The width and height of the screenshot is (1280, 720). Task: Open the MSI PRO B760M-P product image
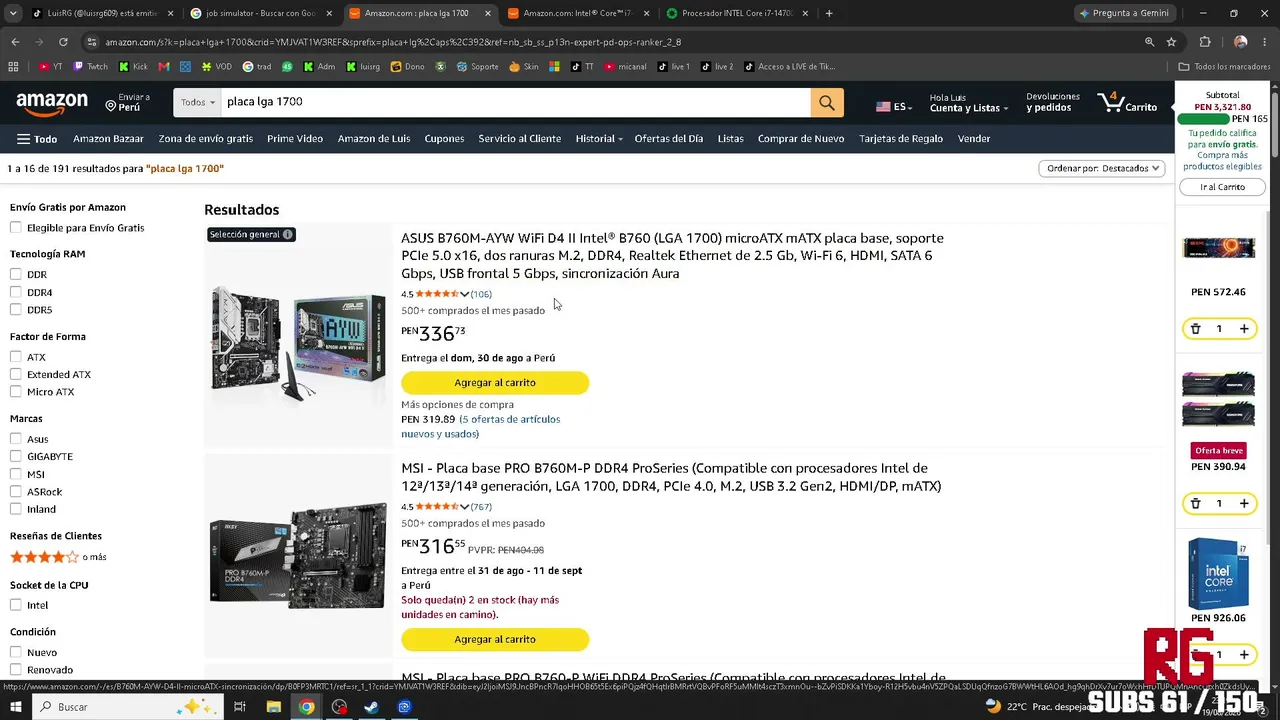coord(298,556)
